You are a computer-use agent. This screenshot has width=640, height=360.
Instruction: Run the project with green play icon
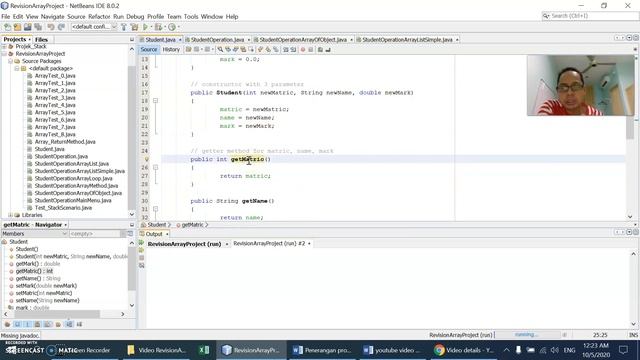[x=145, y=27]
